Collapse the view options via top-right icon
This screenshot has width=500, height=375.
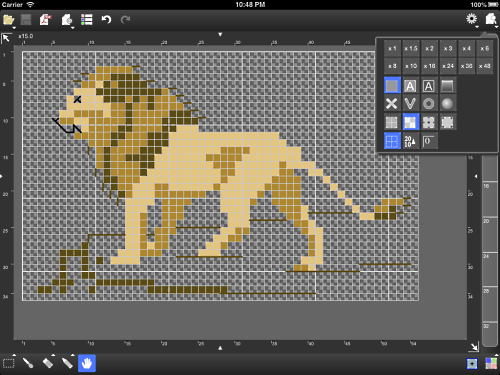[x=491, y=19]
